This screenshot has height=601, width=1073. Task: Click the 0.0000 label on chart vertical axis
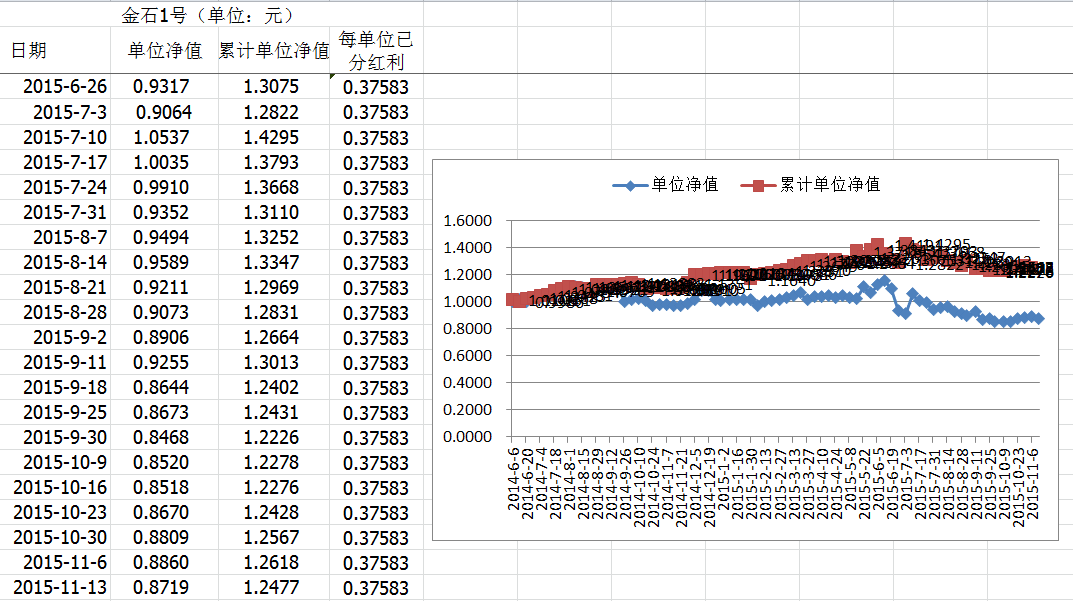pos(468,436)
